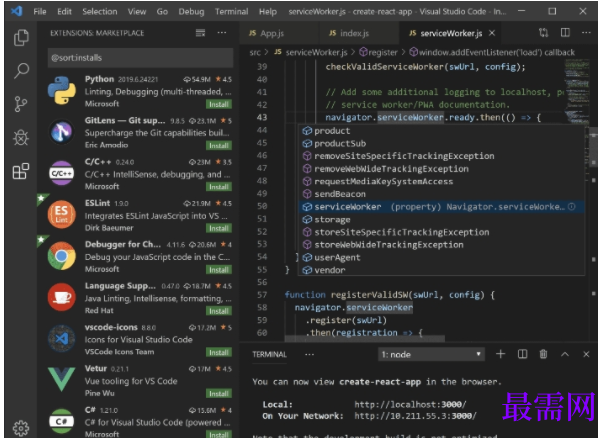This screenshot has width=614, height=438.
Task: Choose 'requestMediaKeySystemAccess' suggestion
Action: click(441, 182)
